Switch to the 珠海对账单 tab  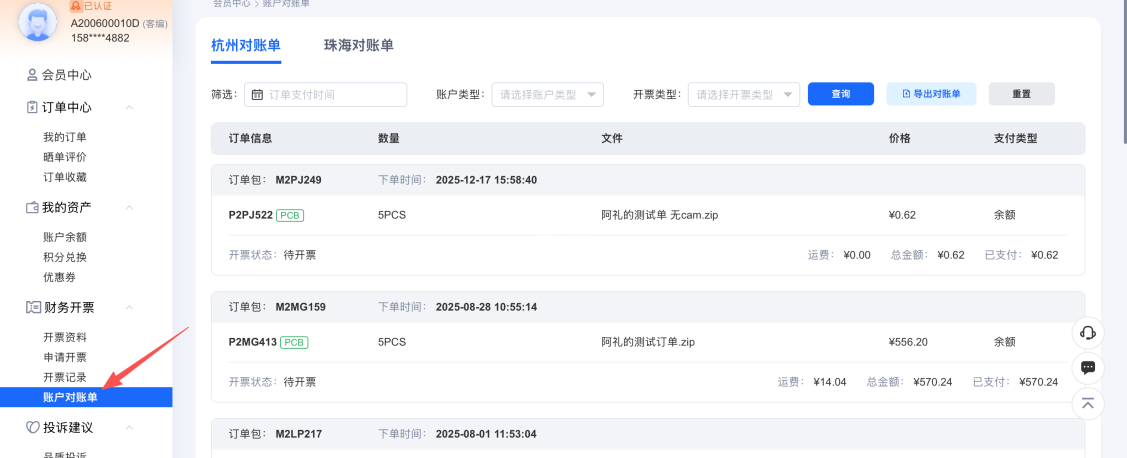(358, 45)
